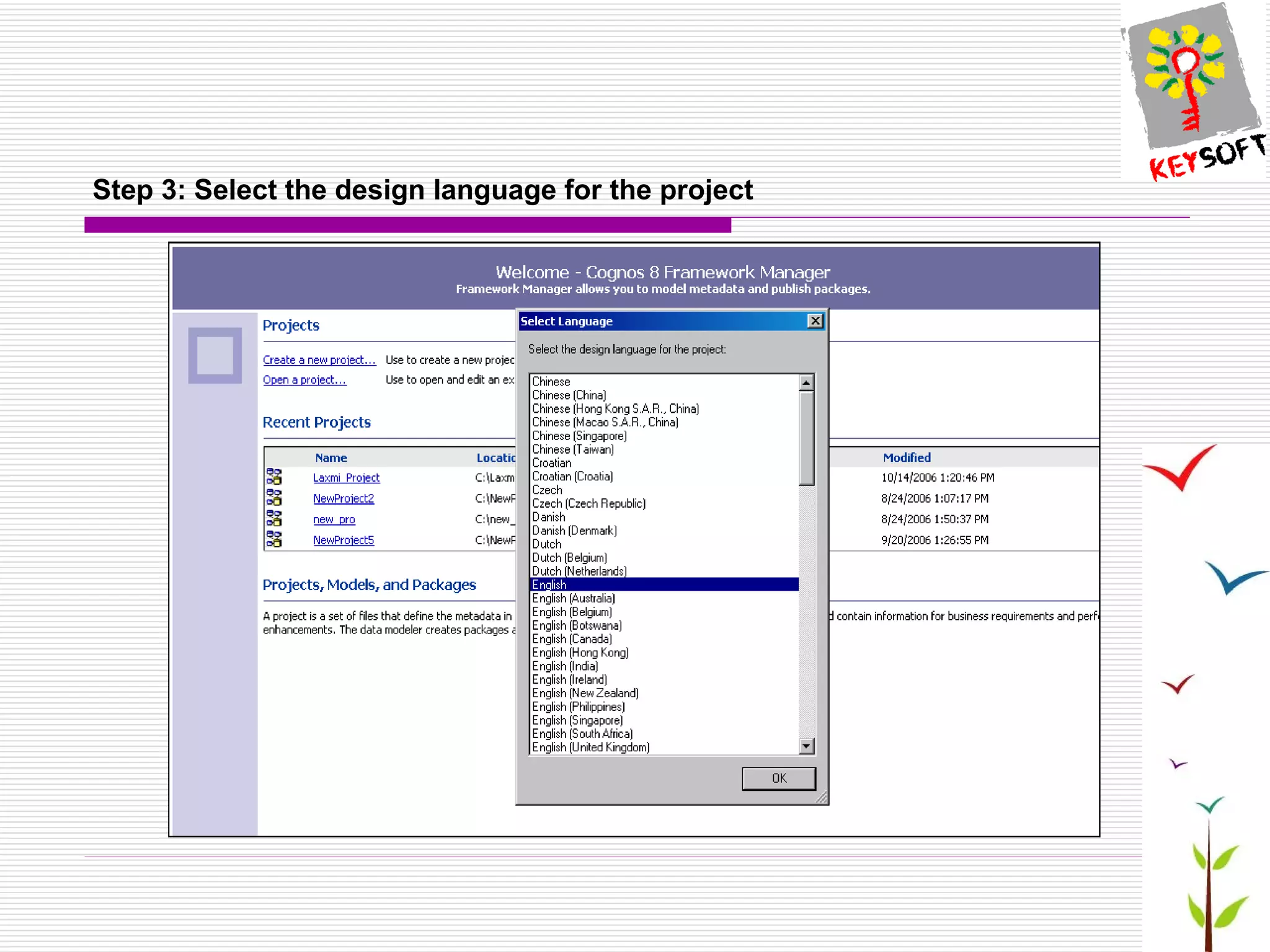Click the Name column header
The height and width of the screenshot is (952, 1270).
coord(331,458)
